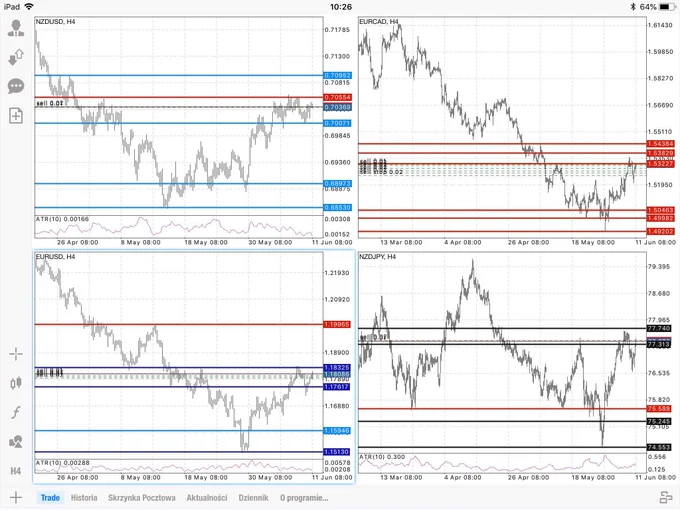Select the EURUSD, H4 chart title

56,257
